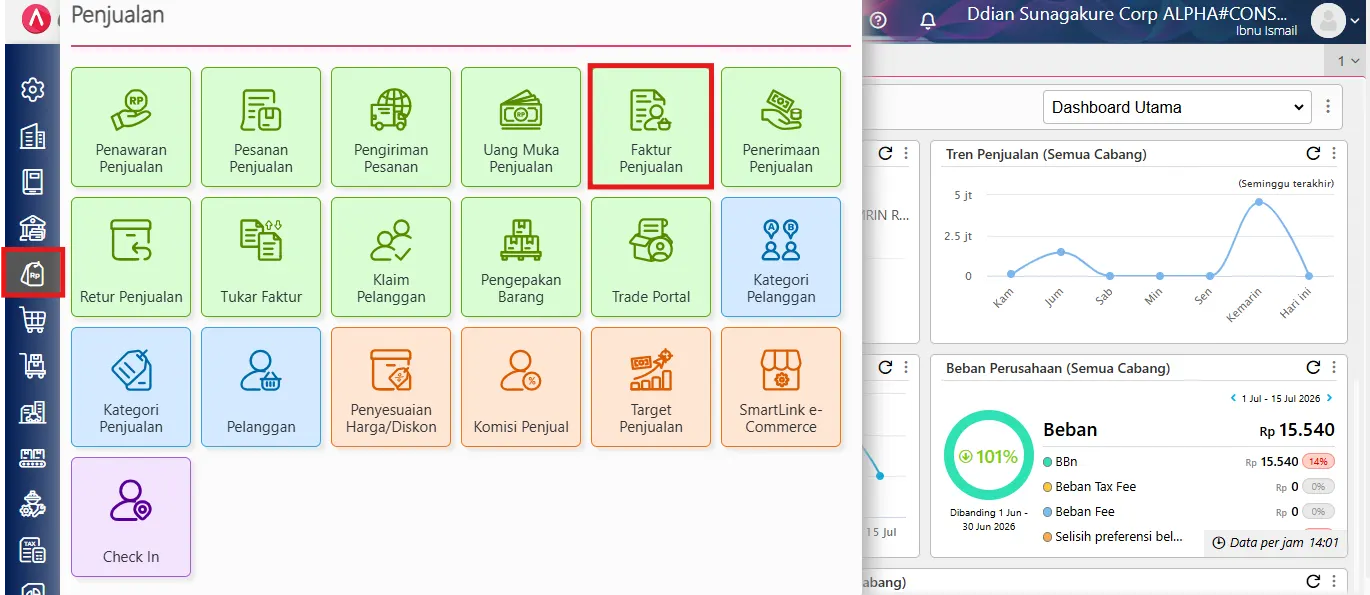Click the help question mark icon

878,20
